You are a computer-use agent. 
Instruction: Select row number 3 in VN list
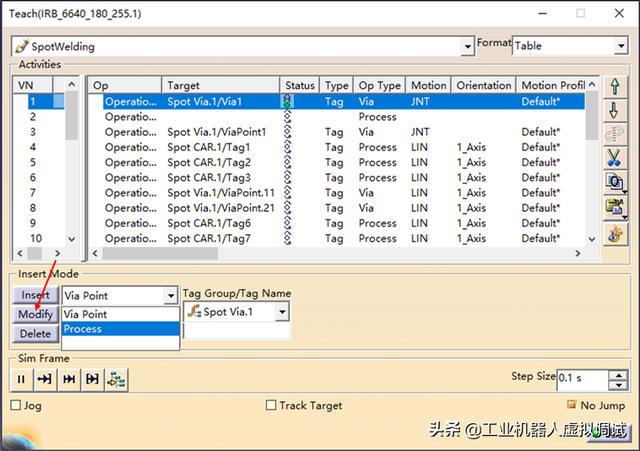[33, 132]
